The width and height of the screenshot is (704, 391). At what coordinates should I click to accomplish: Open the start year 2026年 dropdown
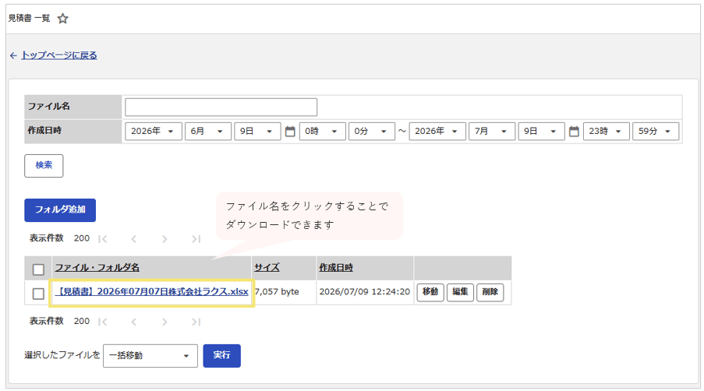pos(153,131)
